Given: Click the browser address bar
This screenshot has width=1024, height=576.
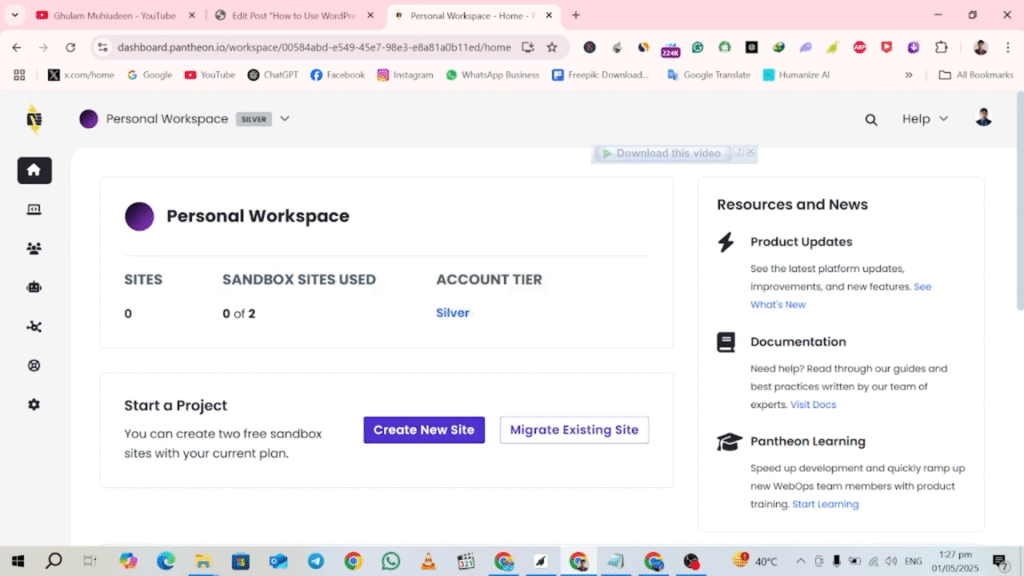Looking at the screenshot, I should click(x=312, y=47).
